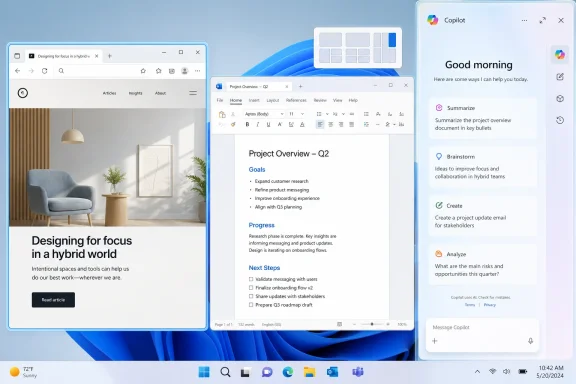The width and height of the screenshot is (576, 384).
Task: Click the zoom in plus button in Word status bar
Action: (x=388, y=324)
